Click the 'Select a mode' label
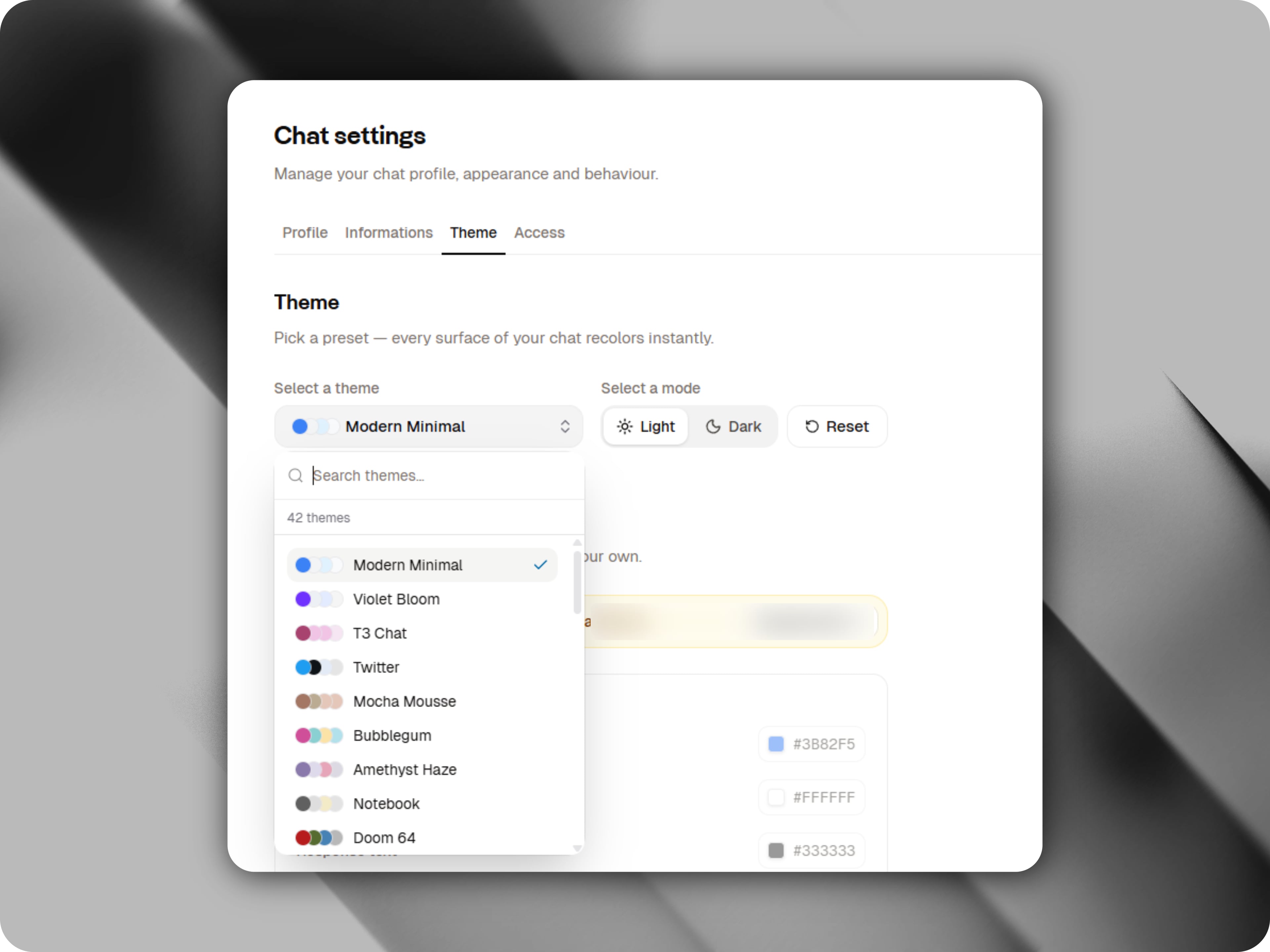The image size is (1270, 952). [x=651, y=388]
